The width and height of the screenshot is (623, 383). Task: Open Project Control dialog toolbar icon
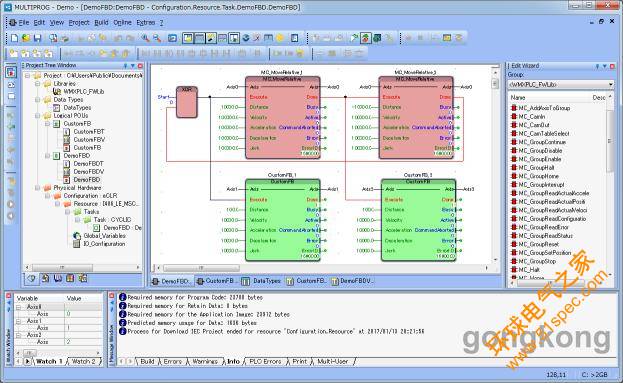pyautogui.click(x=377, y=38)
